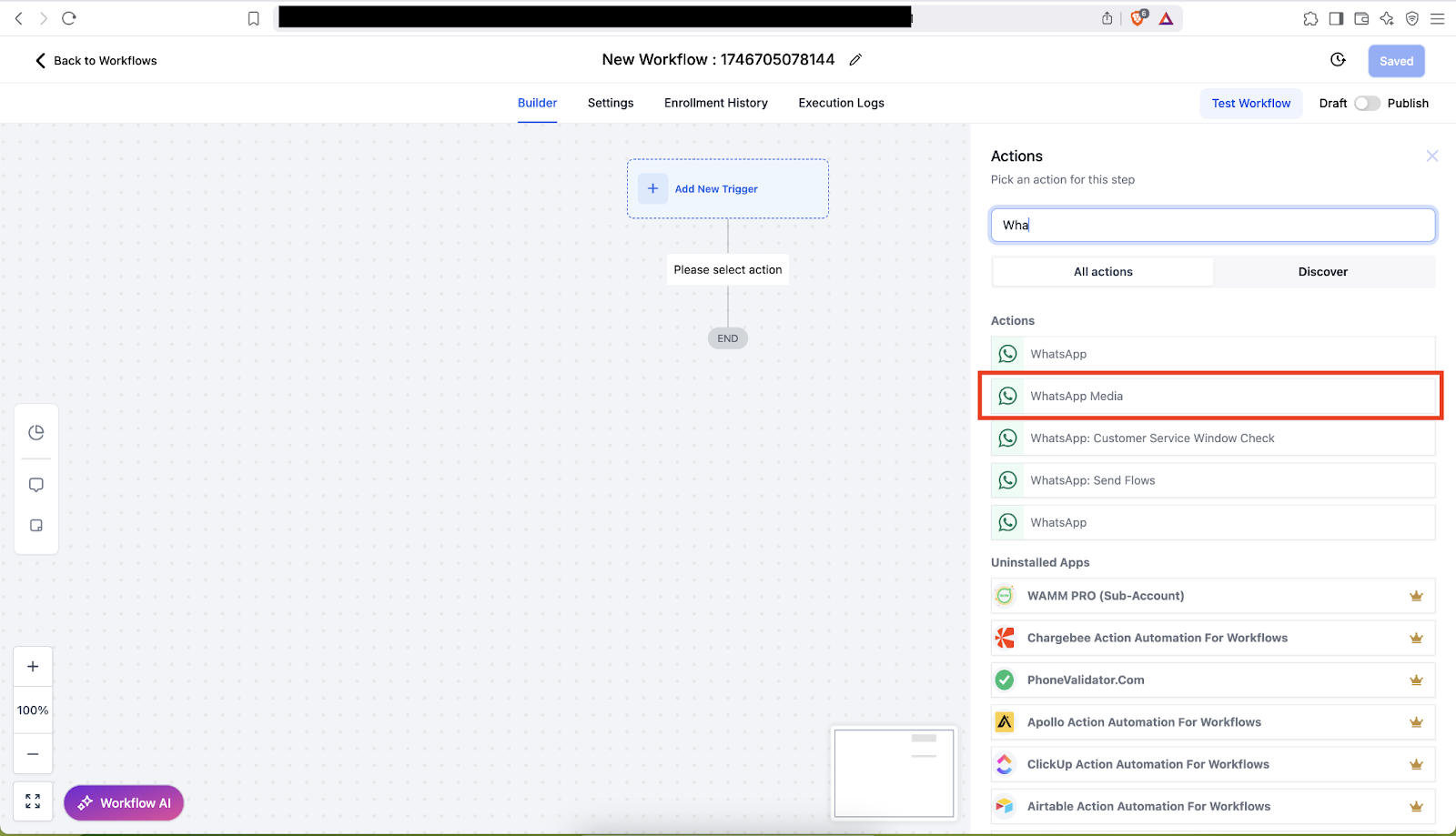Click the Publish label
1456x836 pixels.
(x=1408, y=104)
